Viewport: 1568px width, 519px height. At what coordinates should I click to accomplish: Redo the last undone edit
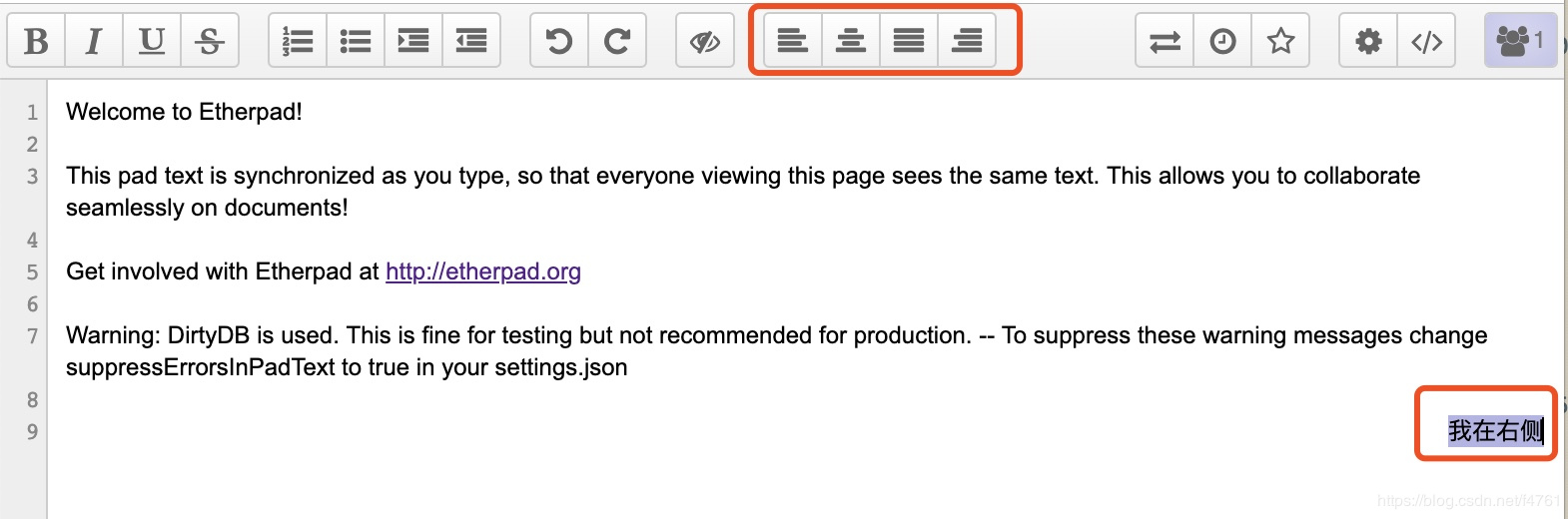click(x=617, y=41)
